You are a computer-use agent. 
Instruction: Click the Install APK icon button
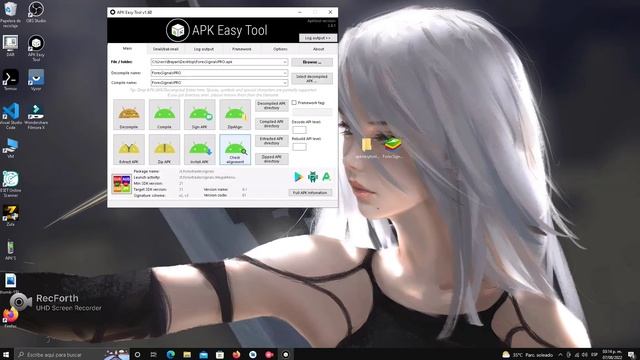200,149
